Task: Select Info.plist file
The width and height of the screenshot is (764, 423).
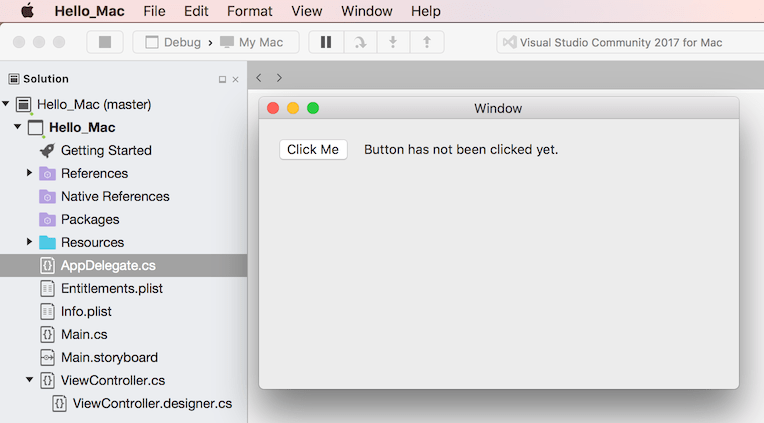Action: point(86,311)
